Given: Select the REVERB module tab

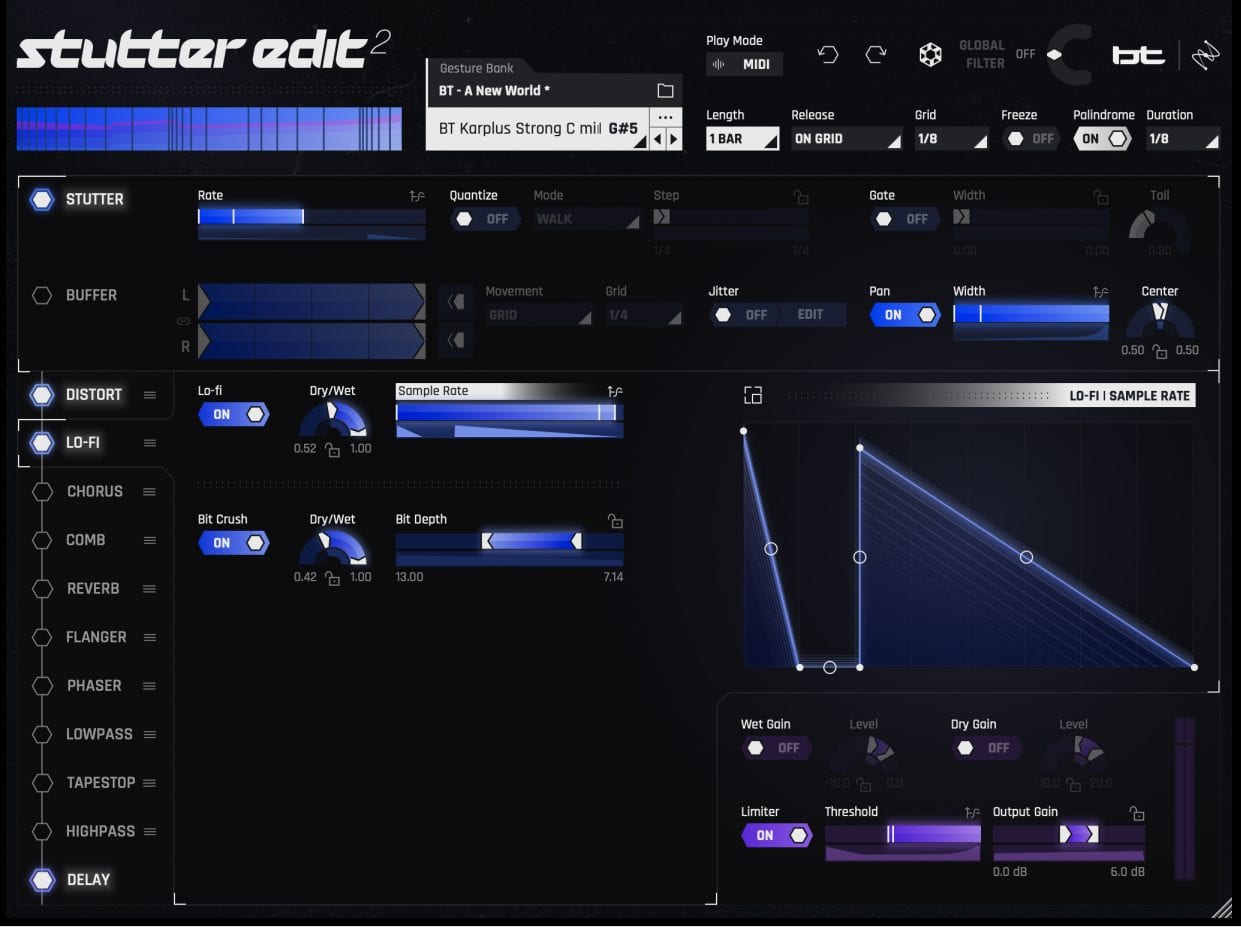Looking at the screenshot, I should pyautogui.click(x=92, y=589).
